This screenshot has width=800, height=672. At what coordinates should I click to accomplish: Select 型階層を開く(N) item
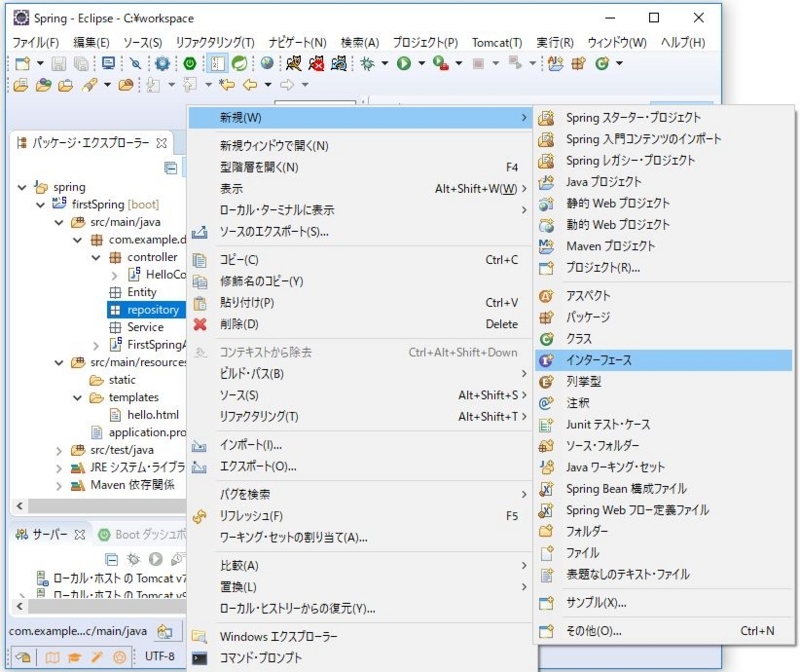click(360, 167)
